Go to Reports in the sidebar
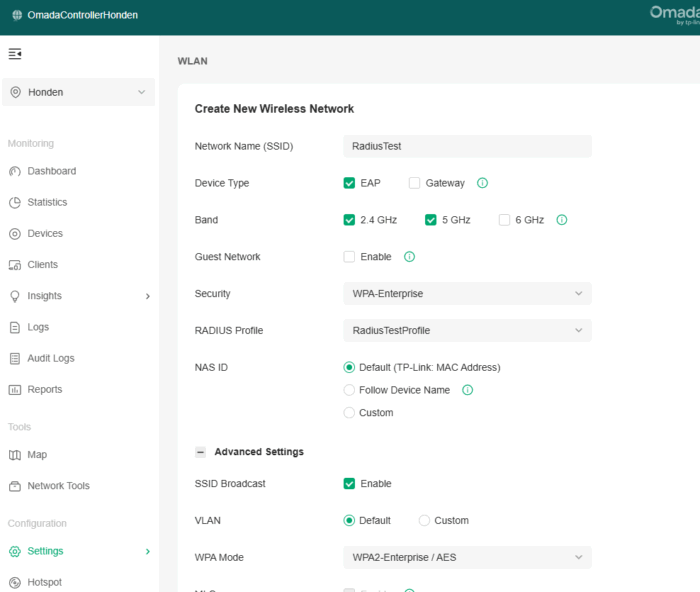The width and height of the screenshot is (700, 592). (44, 390)
